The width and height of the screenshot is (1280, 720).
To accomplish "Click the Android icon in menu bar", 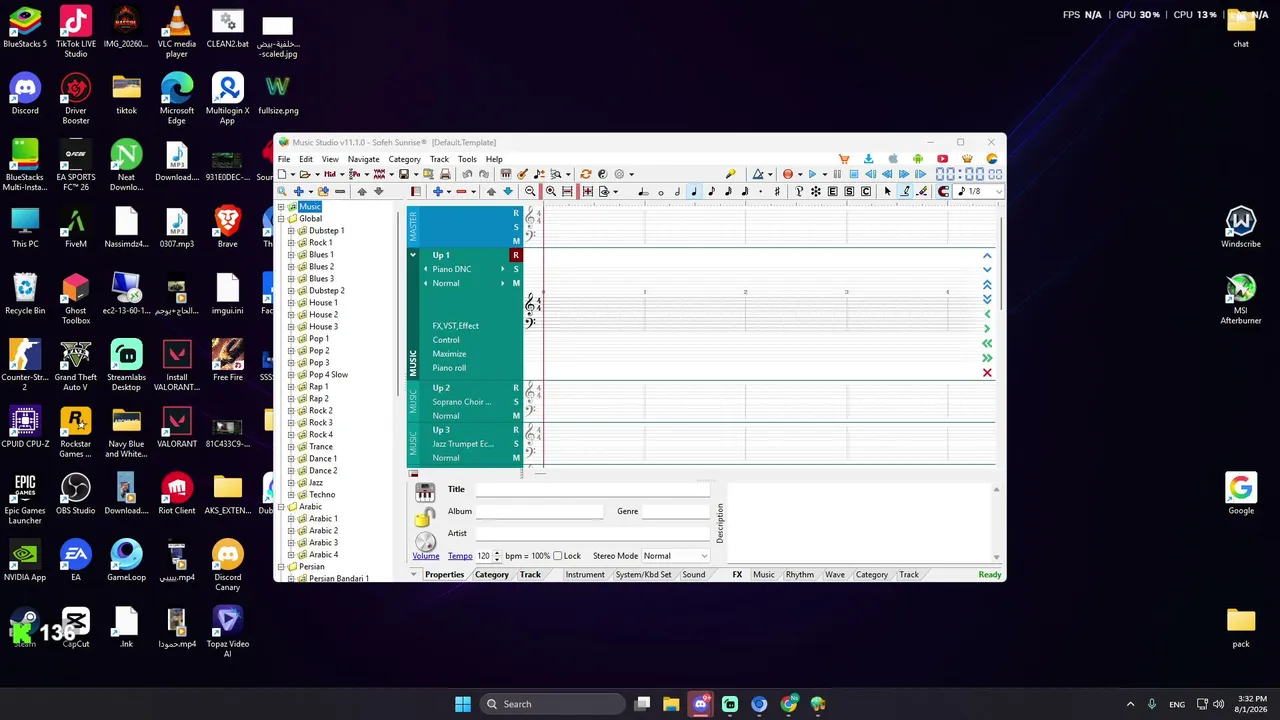I will click(918, 159).
